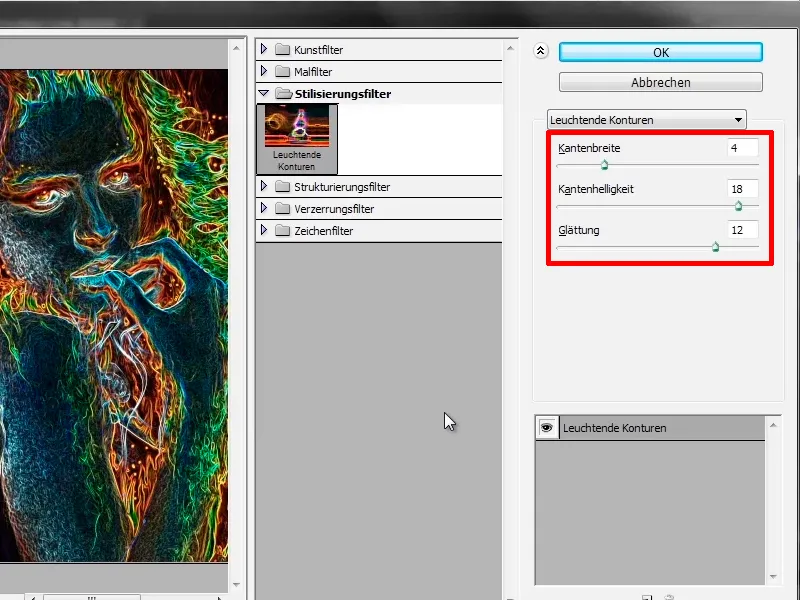This screenshot has height=600, width=800.
Task: Open the Leuchtende Konturen filter dropdown
Action: pyautogui.click(x=646, y=120)
